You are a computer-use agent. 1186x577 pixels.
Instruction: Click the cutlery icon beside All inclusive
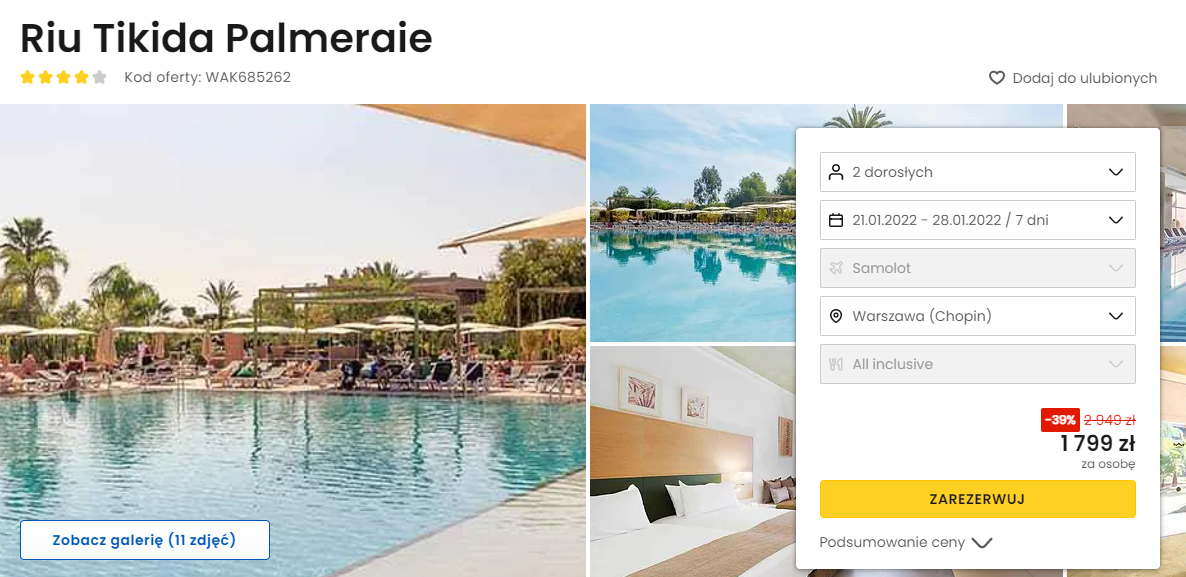click(x=836, y=364)
